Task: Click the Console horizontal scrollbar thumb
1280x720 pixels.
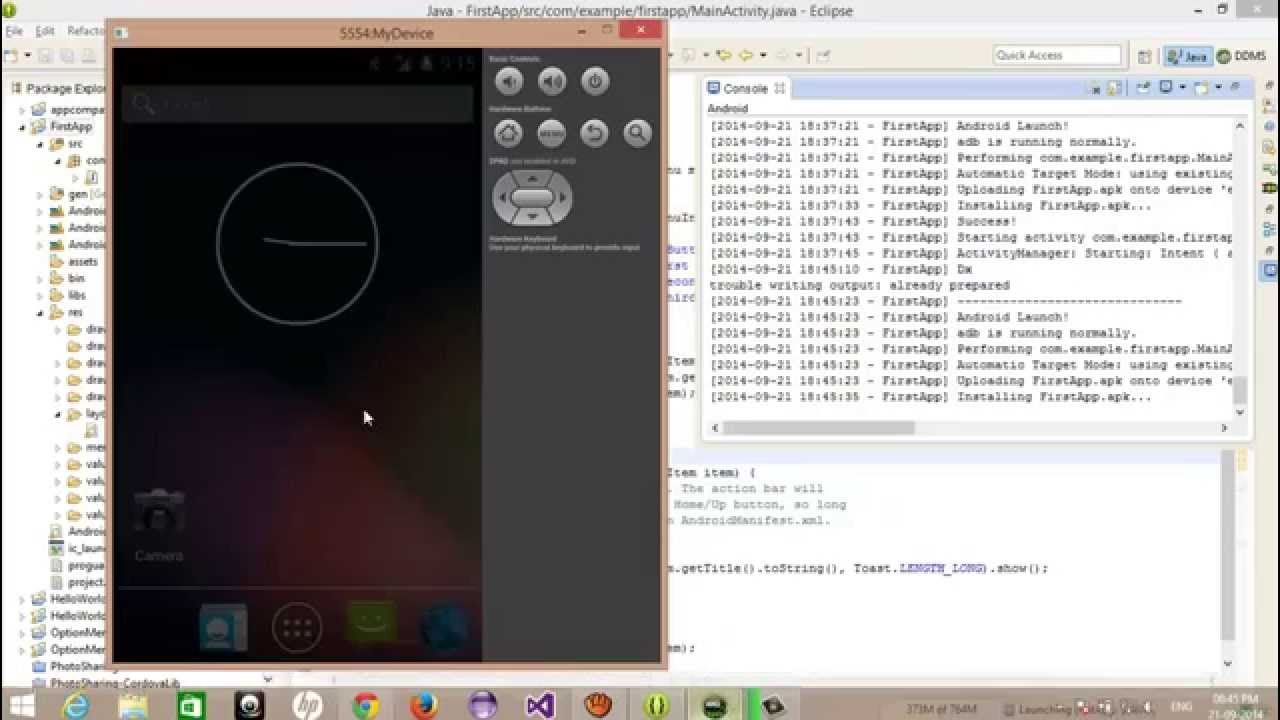Action: (819, 427)
